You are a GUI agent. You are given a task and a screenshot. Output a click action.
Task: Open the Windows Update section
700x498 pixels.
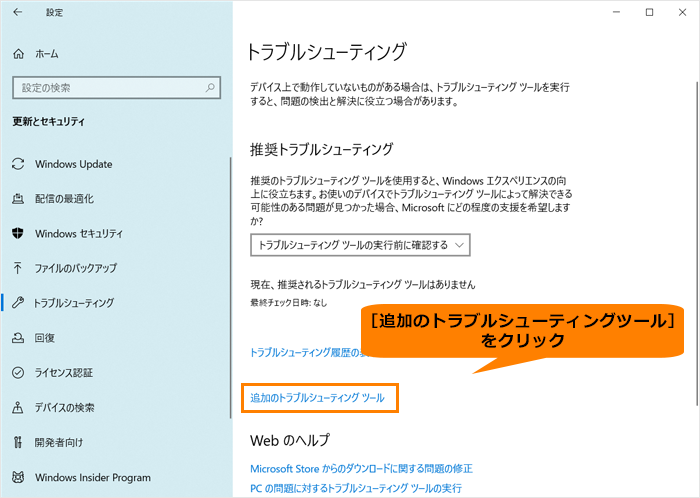coord(74,164)
